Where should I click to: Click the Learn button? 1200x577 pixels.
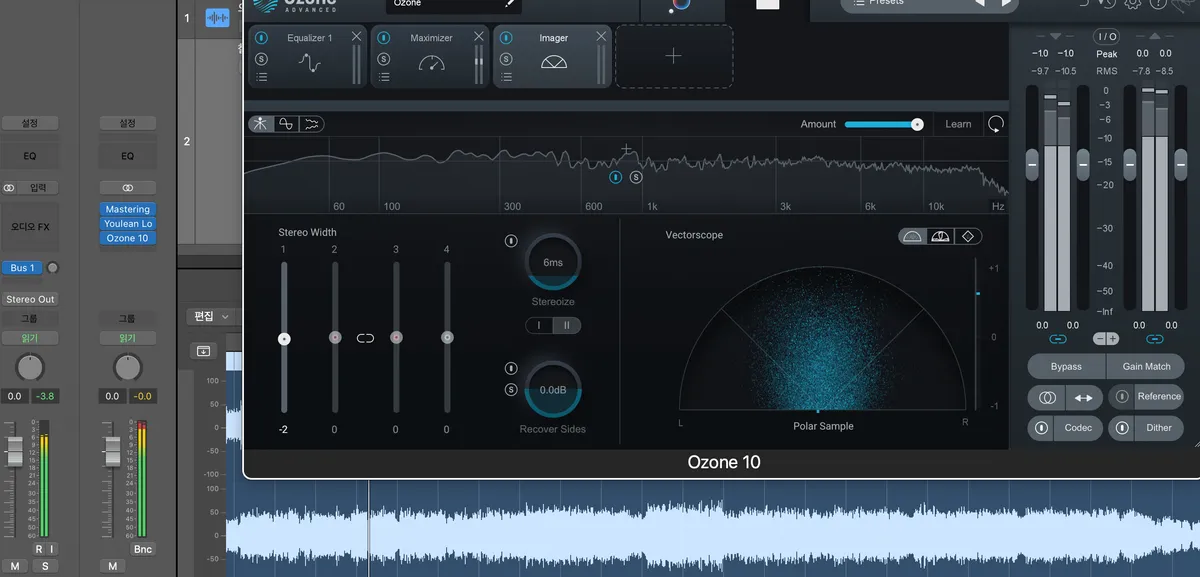[x=958, y=124]
